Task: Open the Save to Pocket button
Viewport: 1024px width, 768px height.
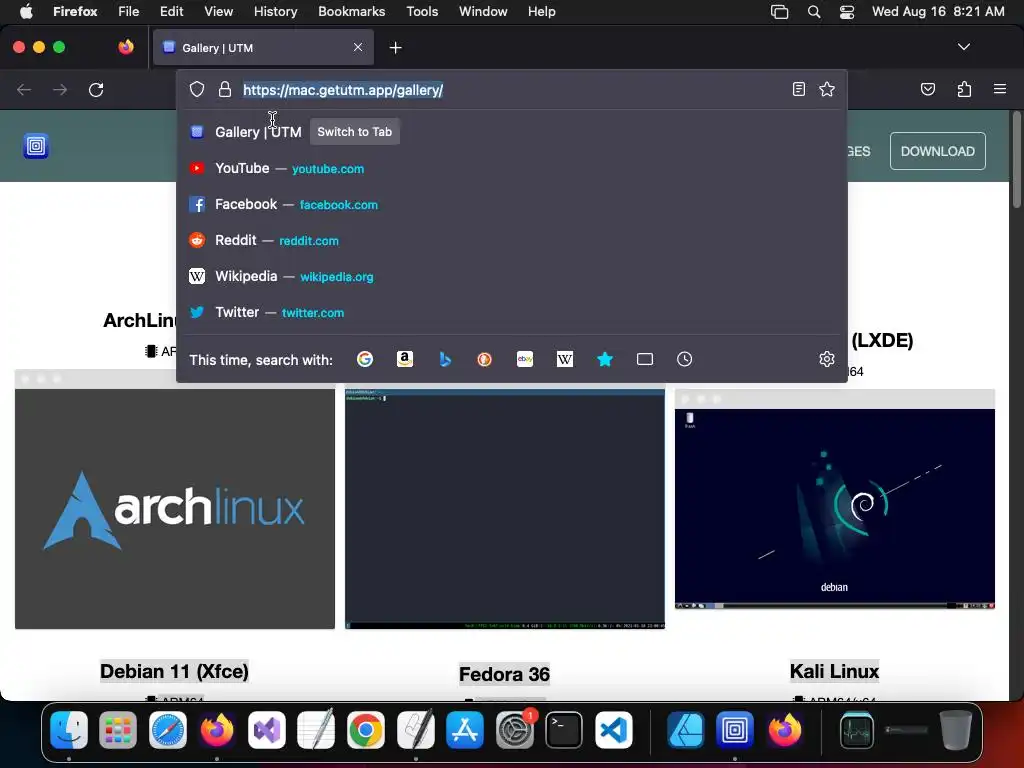Action: tap(927, 89)
